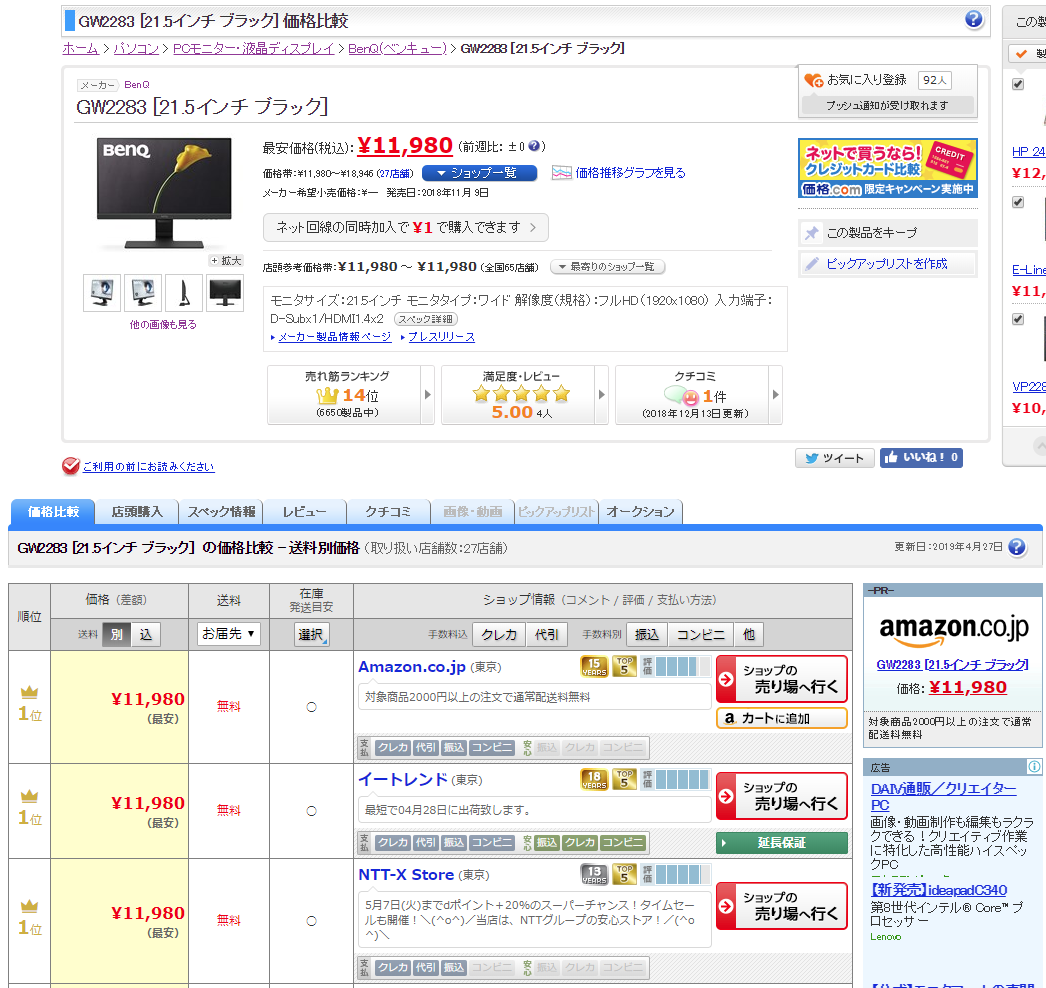This screenshot has height=988, width=1046.
Task: Click the TOP 5 badge in Amazon.co.jp row
Action: point(624,666)
